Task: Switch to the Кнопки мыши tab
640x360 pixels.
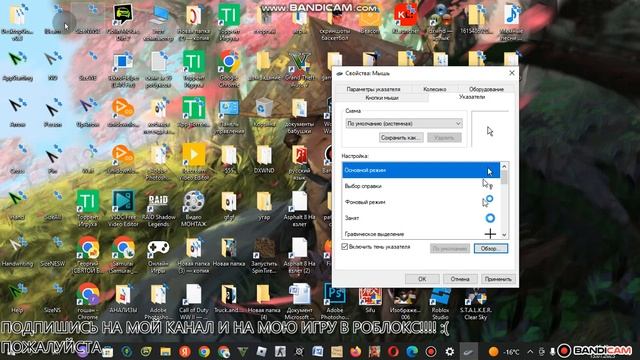Action: (382, 98)
